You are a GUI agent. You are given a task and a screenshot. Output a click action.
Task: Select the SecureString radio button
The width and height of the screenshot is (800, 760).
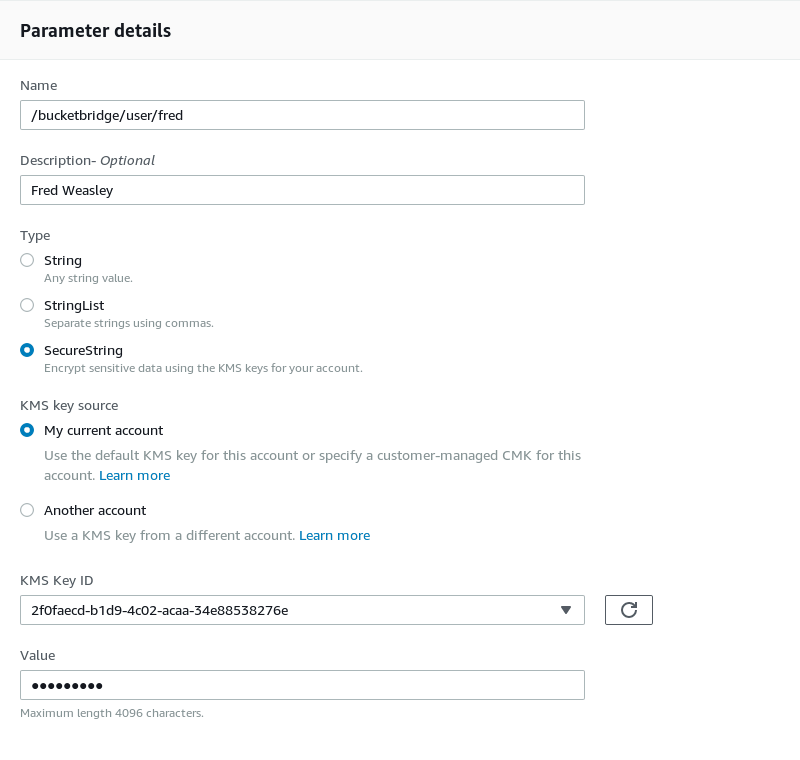(x=27, y=350)
